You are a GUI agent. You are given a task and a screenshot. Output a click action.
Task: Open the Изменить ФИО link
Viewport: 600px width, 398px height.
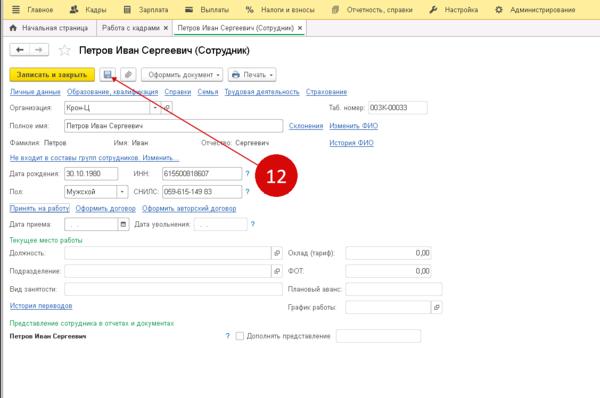pyautogui.click(x=354, y=126)
